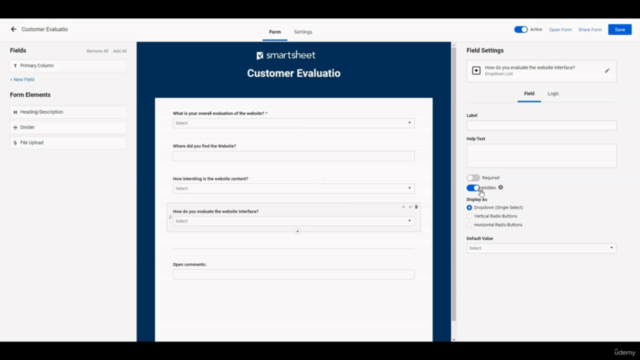The image size is (640, 360).
Task: Click the 'What is your overall evaluation' question label
Action: pos(218,113)
